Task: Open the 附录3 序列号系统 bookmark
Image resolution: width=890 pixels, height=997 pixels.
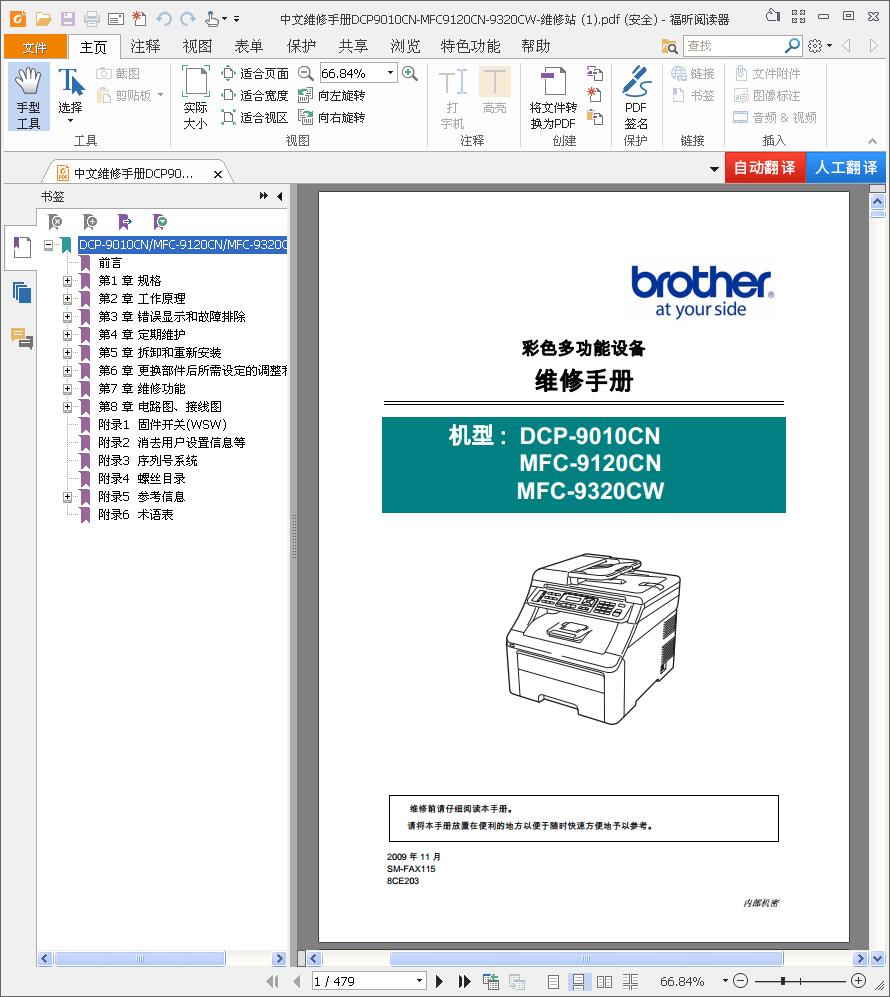Action: [147, 460]
